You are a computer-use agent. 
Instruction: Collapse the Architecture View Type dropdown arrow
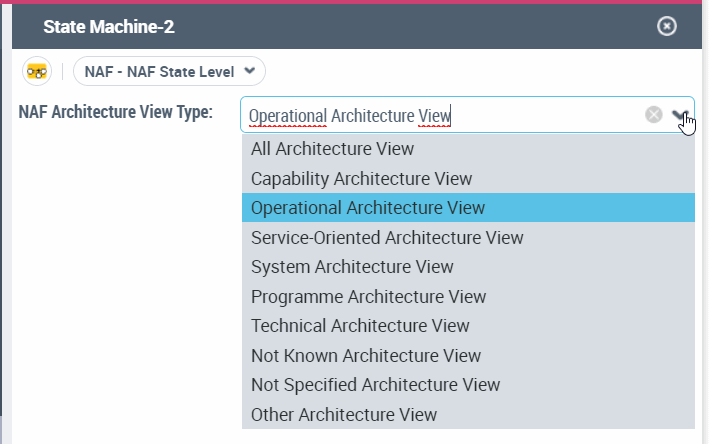(680, 115)
